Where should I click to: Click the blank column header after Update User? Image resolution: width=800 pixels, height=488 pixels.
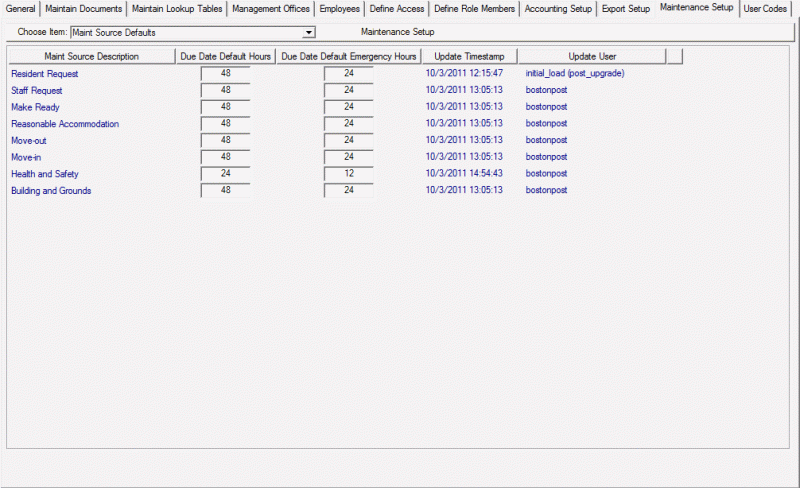(674, 57)
